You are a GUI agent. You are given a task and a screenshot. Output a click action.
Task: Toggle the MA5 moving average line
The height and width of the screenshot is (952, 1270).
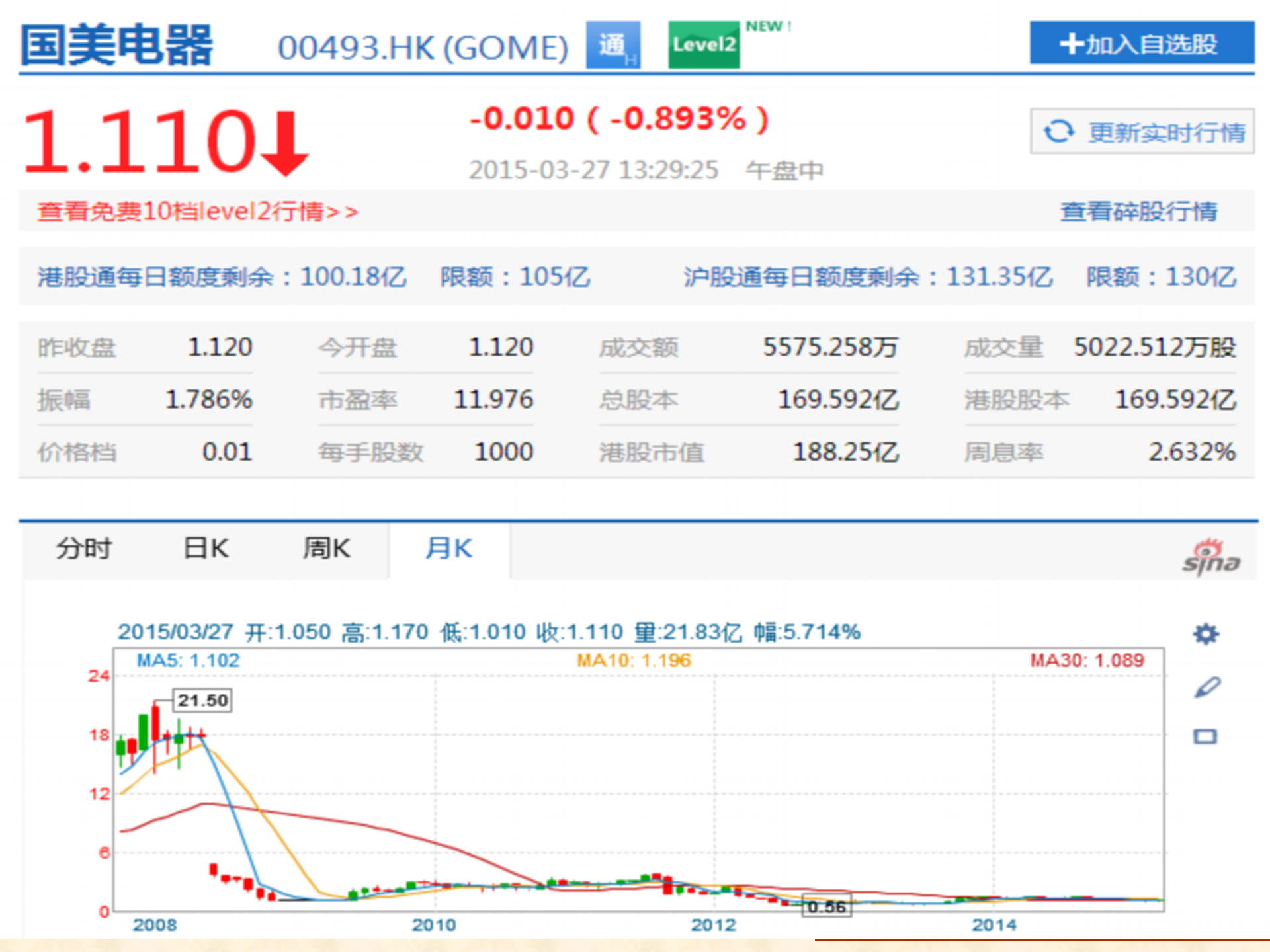[x=189, y=660]
